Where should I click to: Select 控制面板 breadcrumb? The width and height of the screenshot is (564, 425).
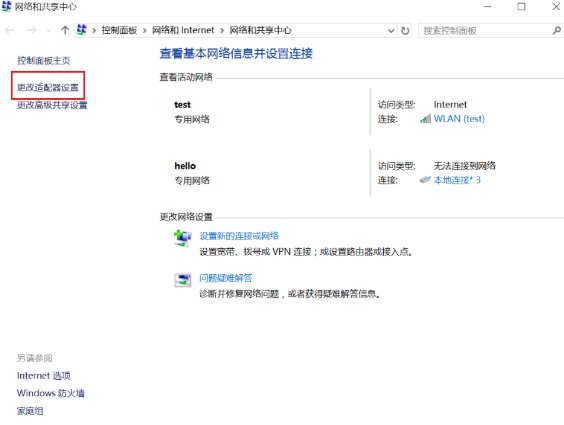click(x=119, y=30)
